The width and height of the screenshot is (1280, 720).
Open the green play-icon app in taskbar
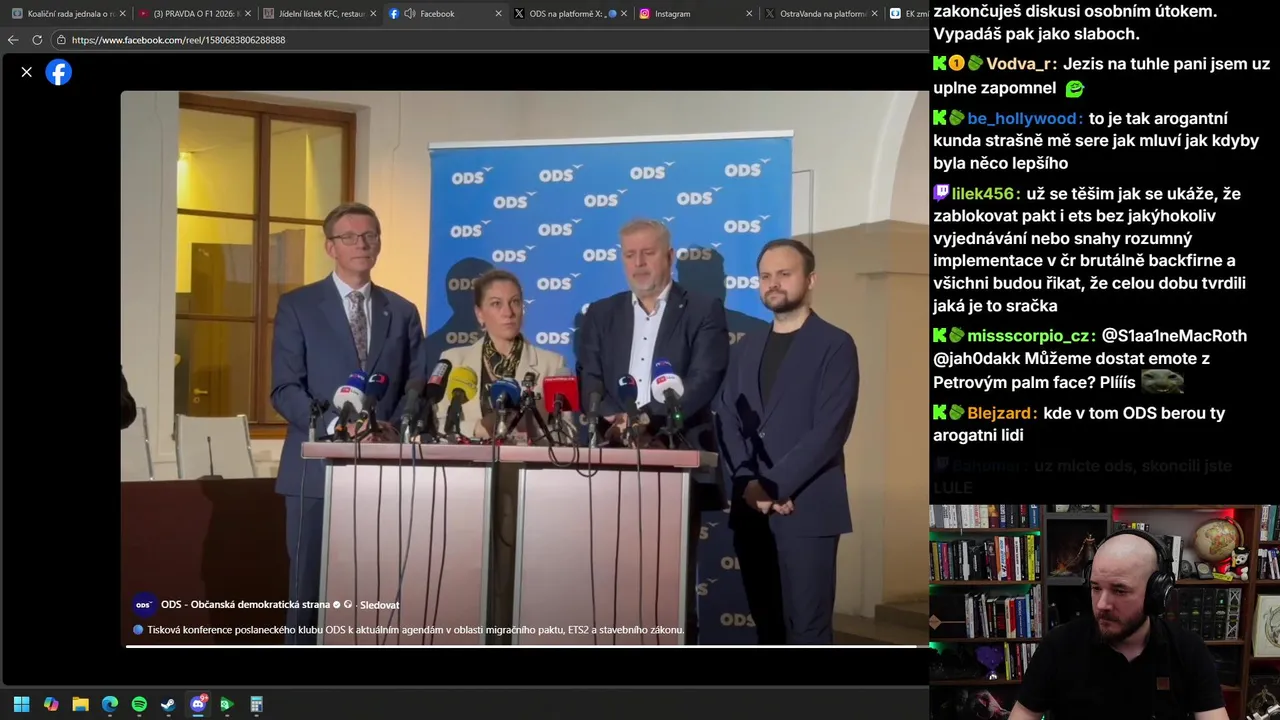click(x=227, y=704)
